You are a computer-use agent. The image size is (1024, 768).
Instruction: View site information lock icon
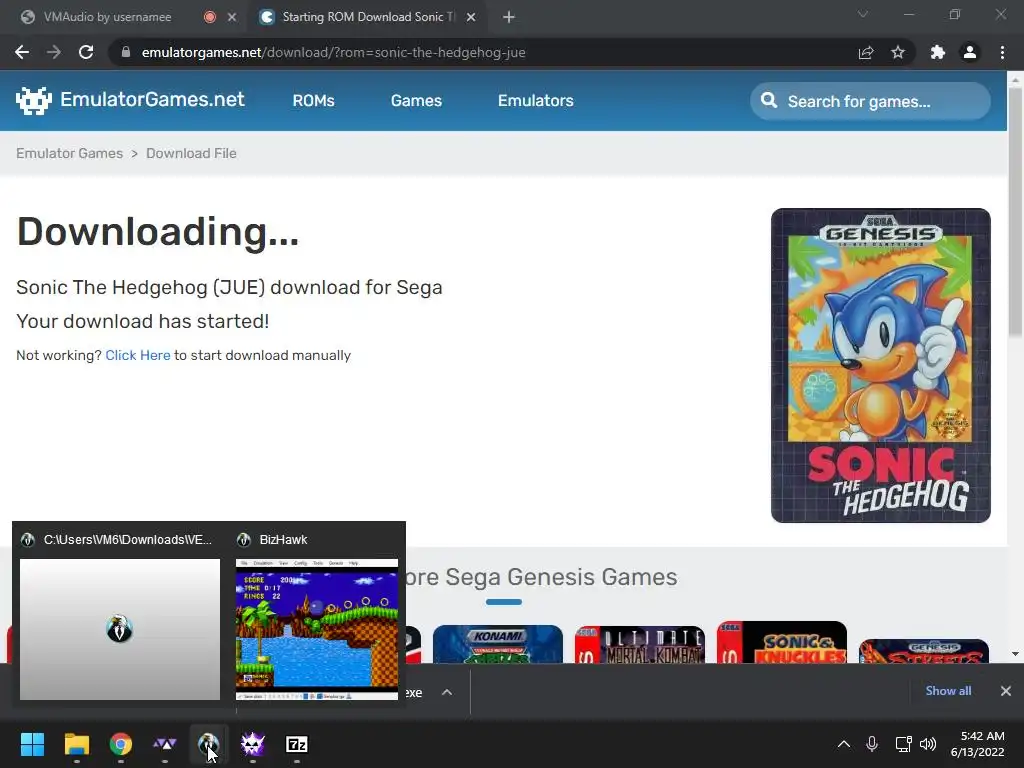(x=126, y=52)
